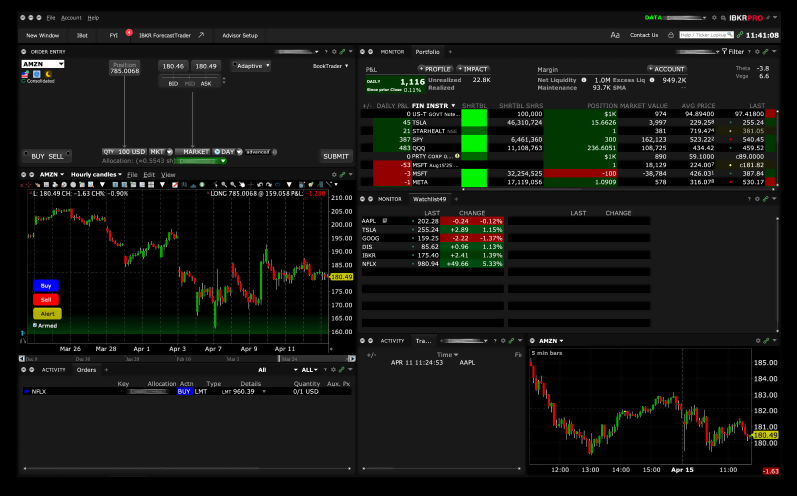Click the gear icon in Trades activity header
Screen dimensions: 797x496
[503, 341]
